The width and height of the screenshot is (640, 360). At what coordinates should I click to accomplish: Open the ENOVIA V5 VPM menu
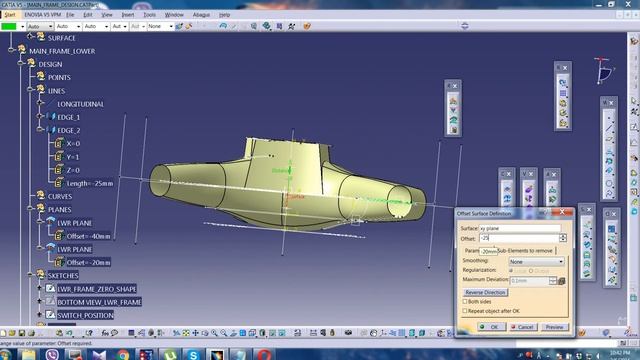(42, 15)
